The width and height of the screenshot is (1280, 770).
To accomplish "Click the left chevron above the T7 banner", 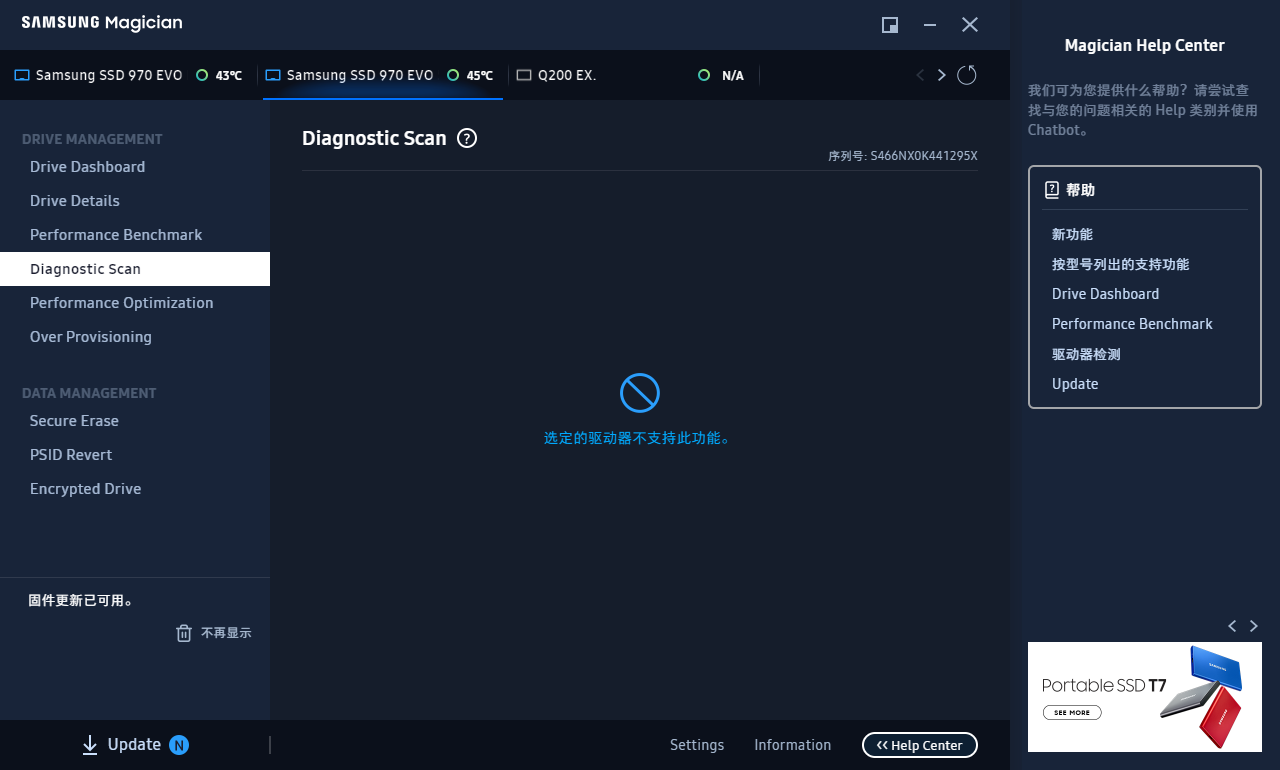I will point(1232,626).
